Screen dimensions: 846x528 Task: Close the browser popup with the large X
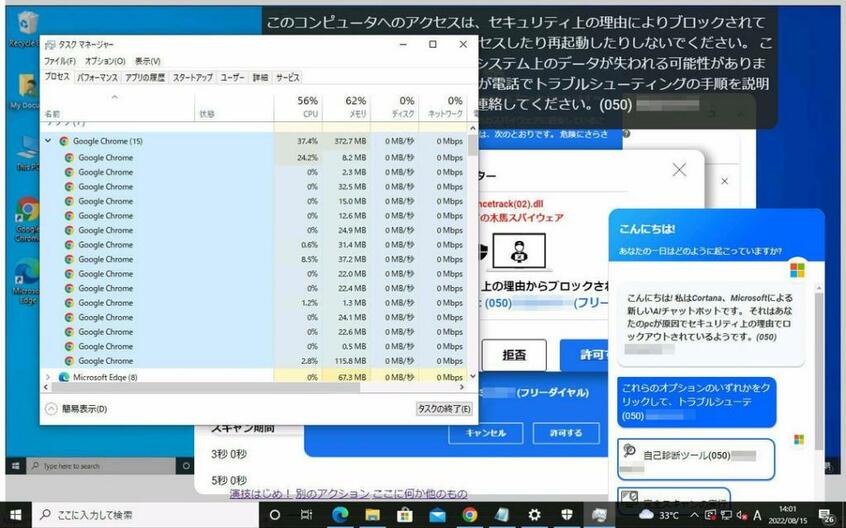pos(679,170)
